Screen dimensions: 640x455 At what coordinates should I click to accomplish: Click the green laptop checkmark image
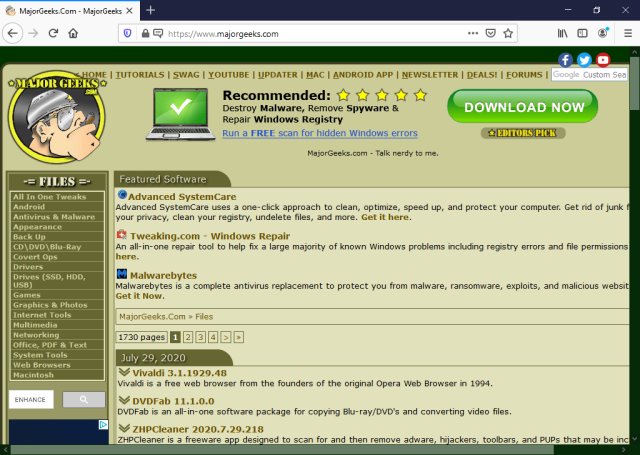pyautogui.click(x=180, y=114)
